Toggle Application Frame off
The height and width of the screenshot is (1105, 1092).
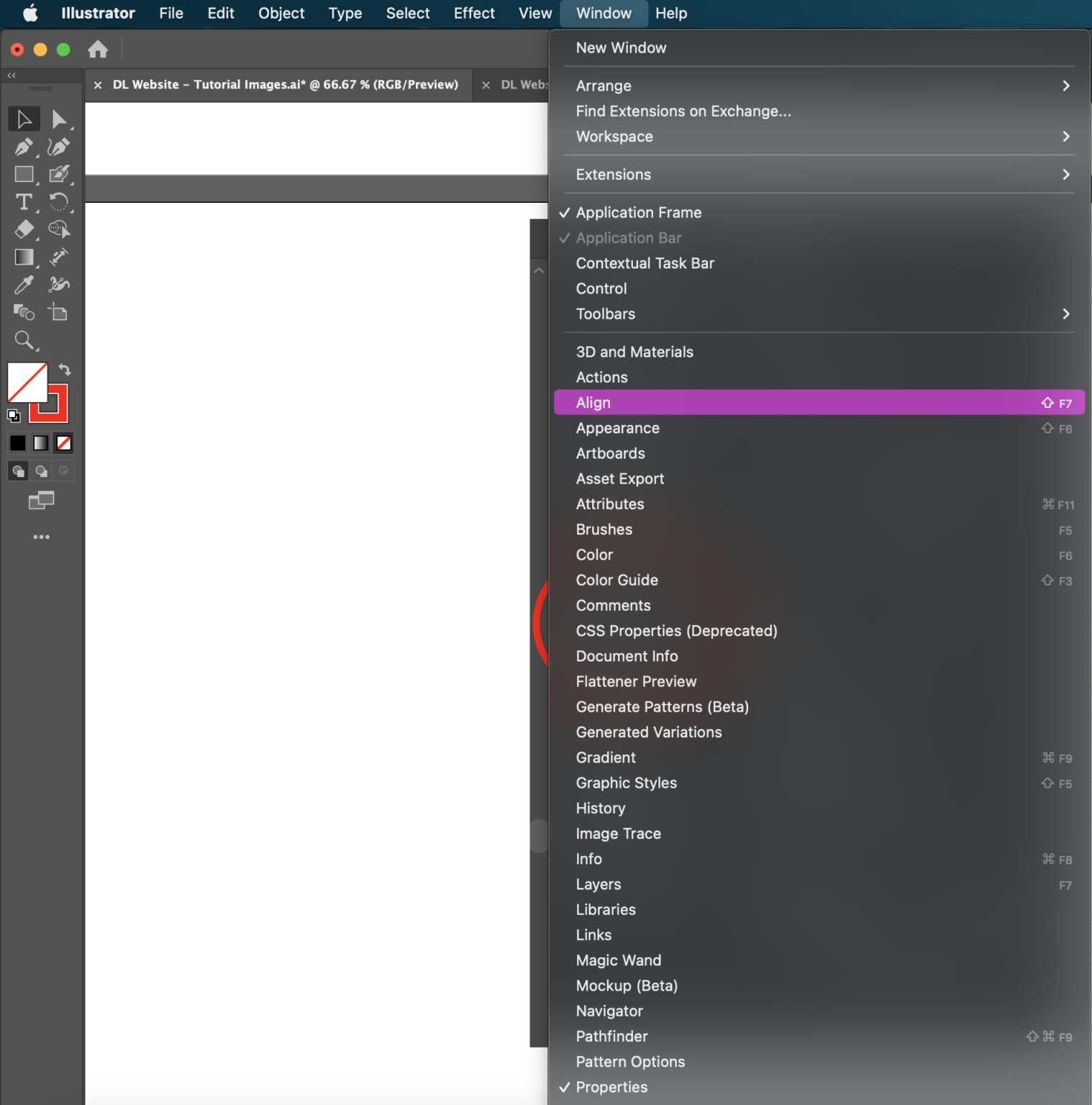click(x=637, y=212)
